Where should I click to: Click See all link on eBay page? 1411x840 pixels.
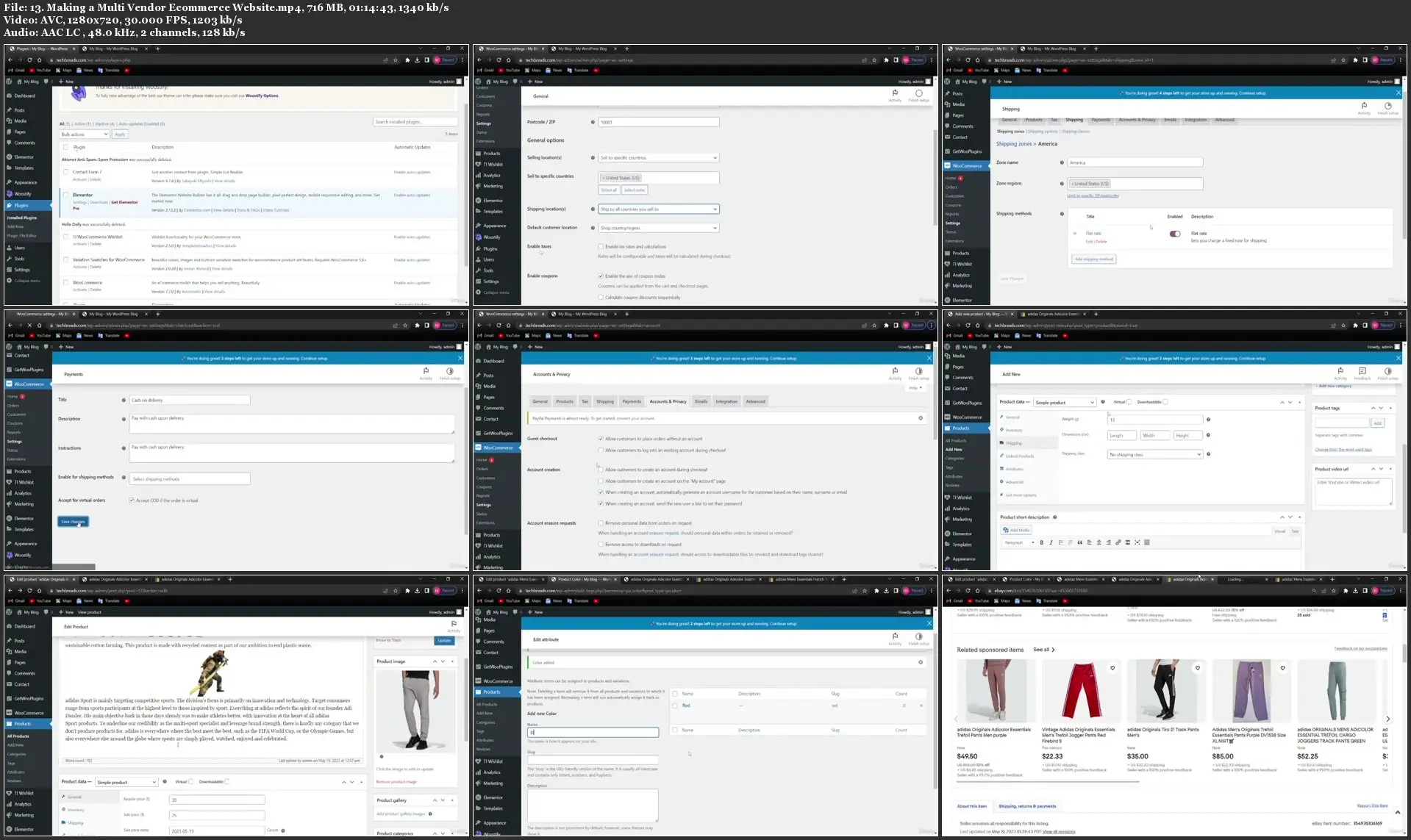coord(1043,650)
